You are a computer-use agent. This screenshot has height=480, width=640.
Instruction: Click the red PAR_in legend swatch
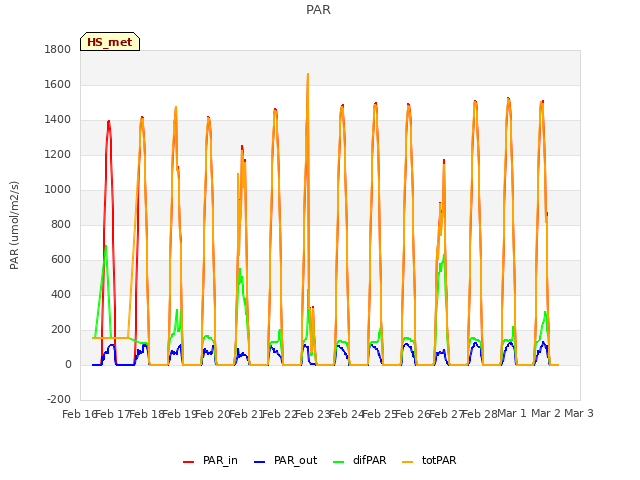point(189,462)
